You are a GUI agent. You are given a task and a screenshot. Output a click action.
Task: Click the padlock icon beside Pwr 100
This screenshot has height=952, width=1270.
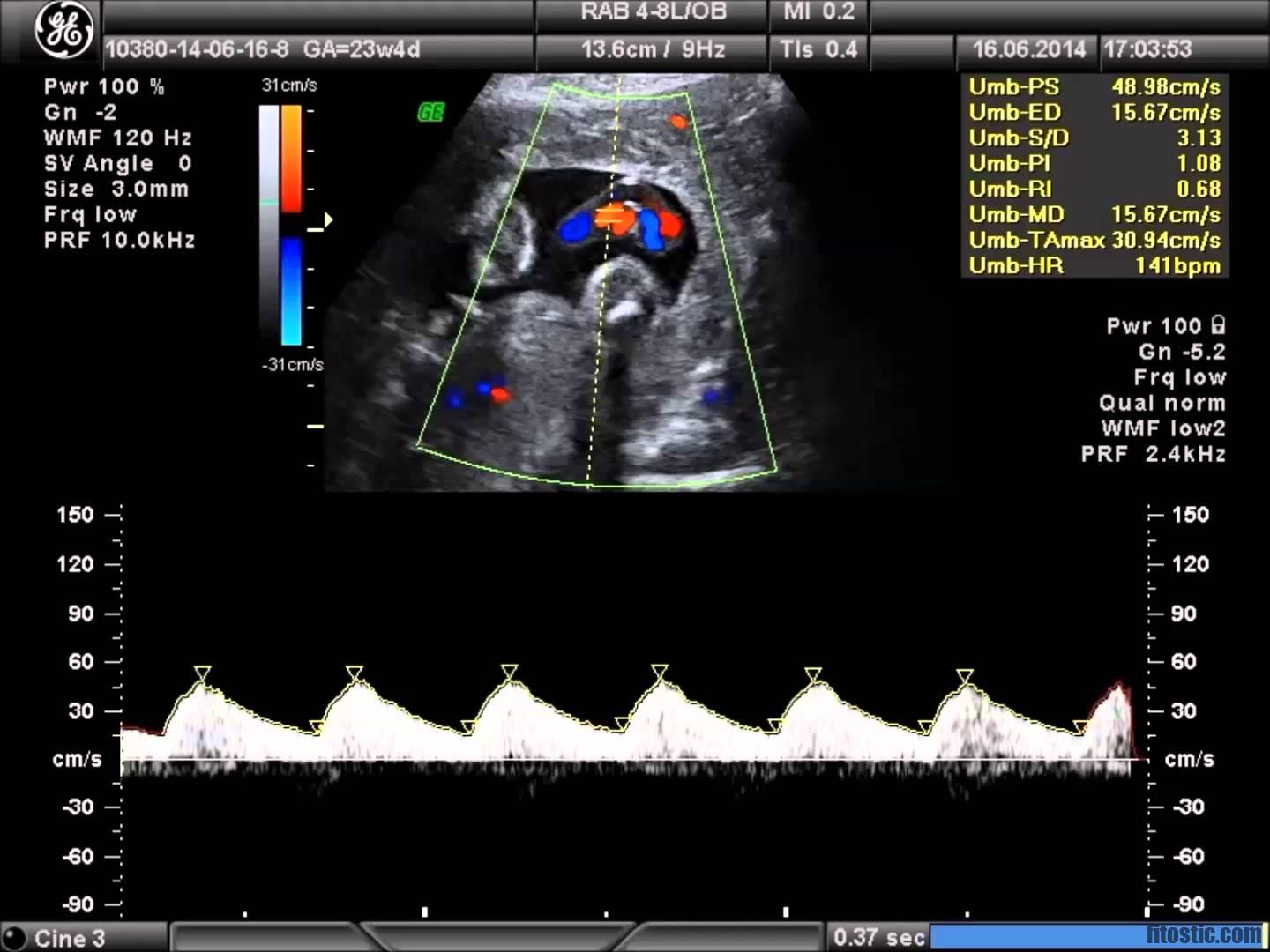1218,325
